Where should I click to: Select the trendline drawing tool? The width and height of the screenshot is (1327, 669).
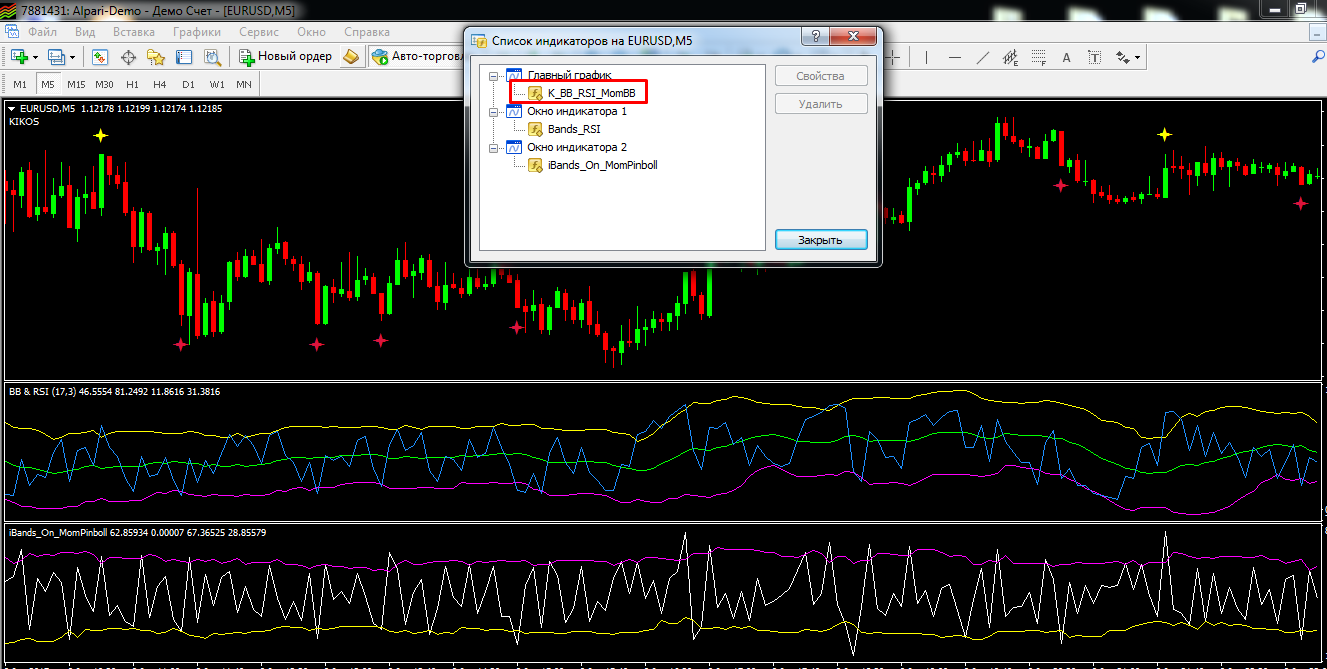pyautogui.click(x=982, y=57)
